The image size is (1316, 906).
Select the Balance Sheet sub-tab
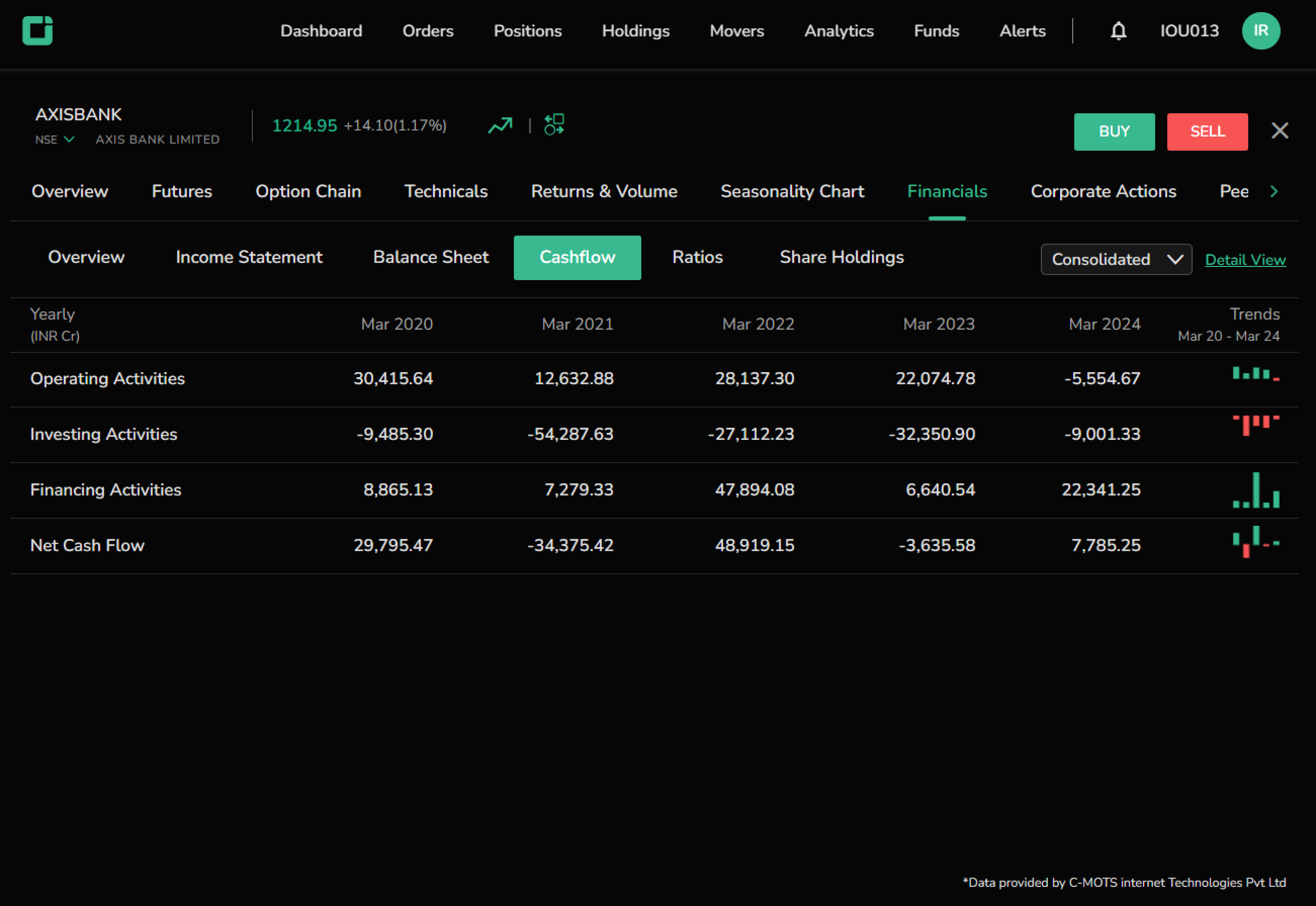[x=431, y=257]
